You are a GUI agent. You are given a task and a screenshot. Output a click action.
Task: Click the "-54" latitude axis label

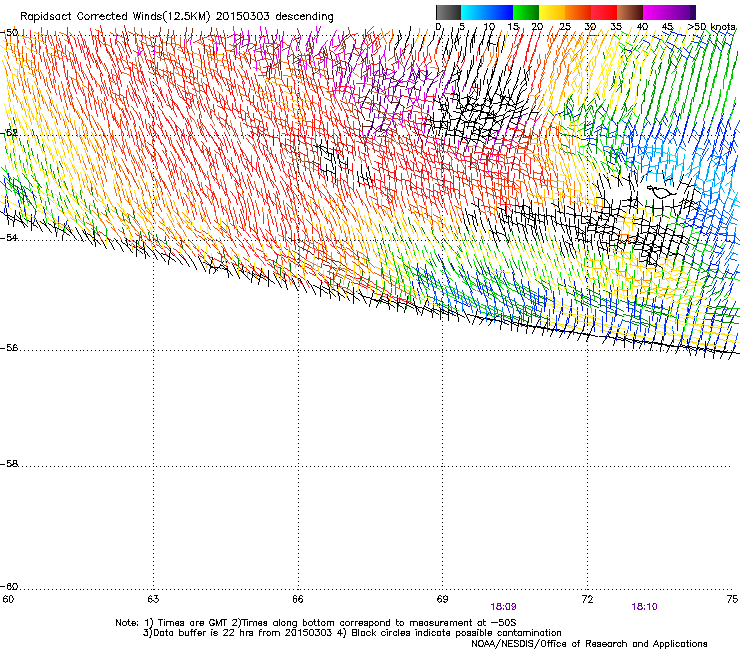point(8,237)
